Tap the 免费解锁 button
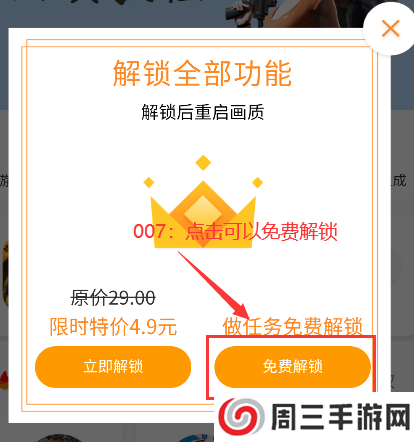This screenshot has width=414, height=442. coord(292,367)
